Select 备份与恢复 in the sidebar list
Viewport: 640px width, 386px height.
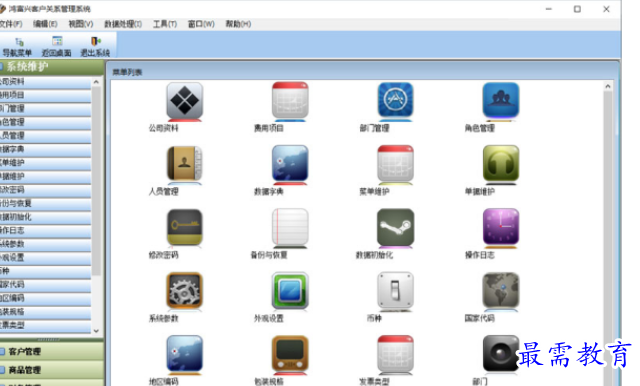point(45,204)
